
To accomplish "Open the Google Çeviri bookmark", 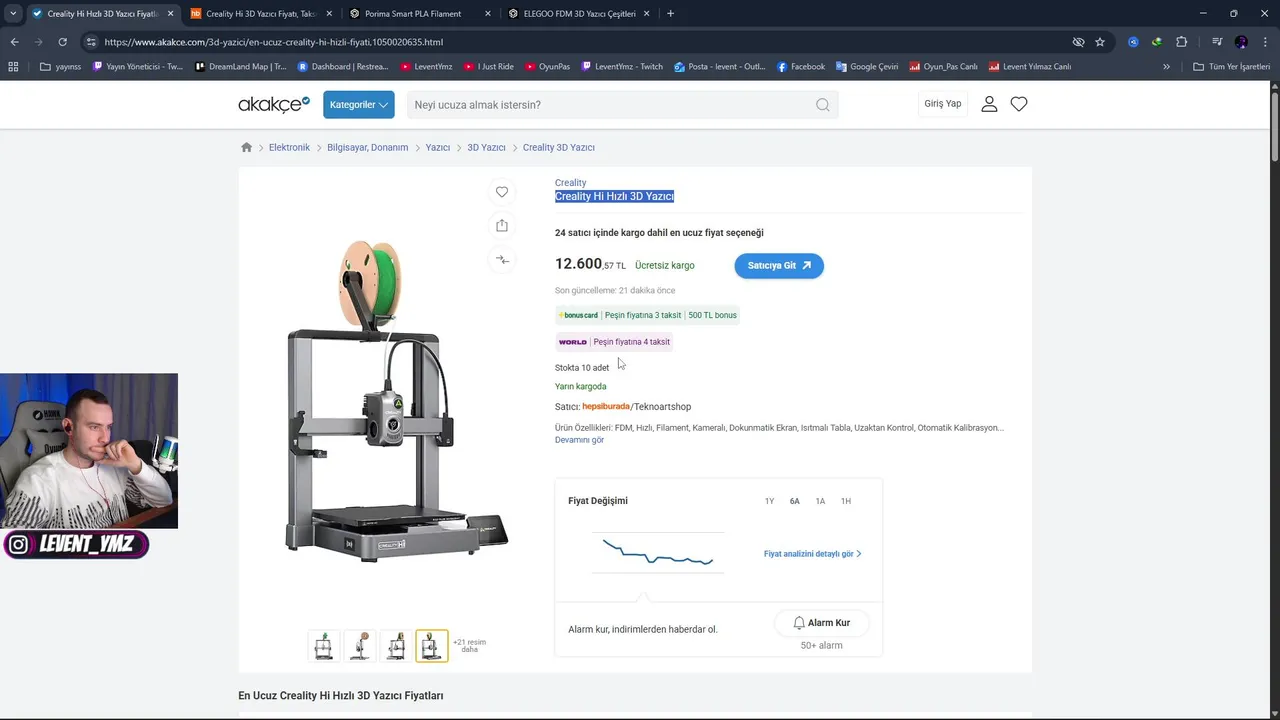I will [x=867, y=67].
